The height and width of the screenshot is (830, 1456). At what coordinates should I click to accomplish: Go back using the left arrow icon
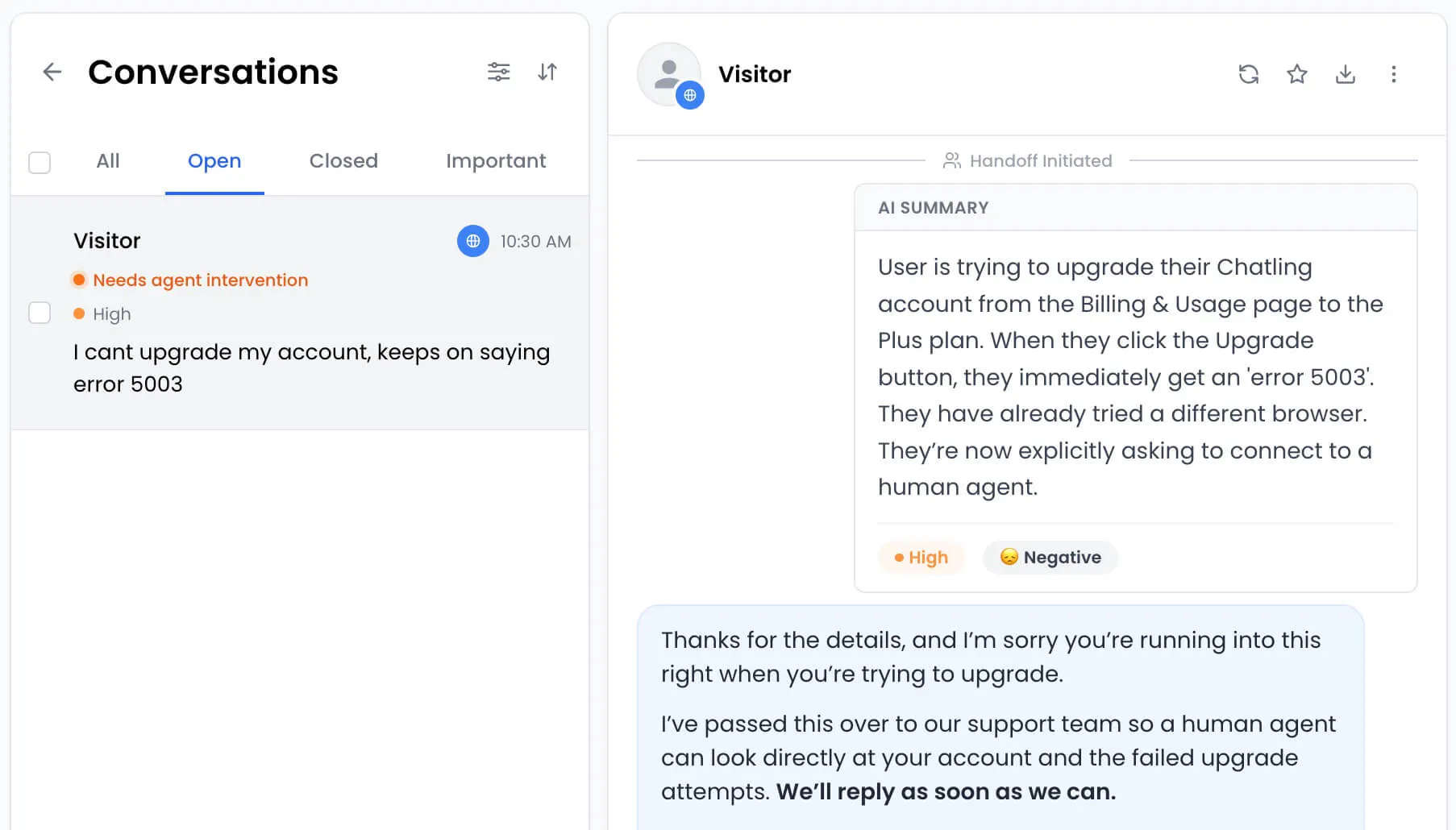(52, 73)
